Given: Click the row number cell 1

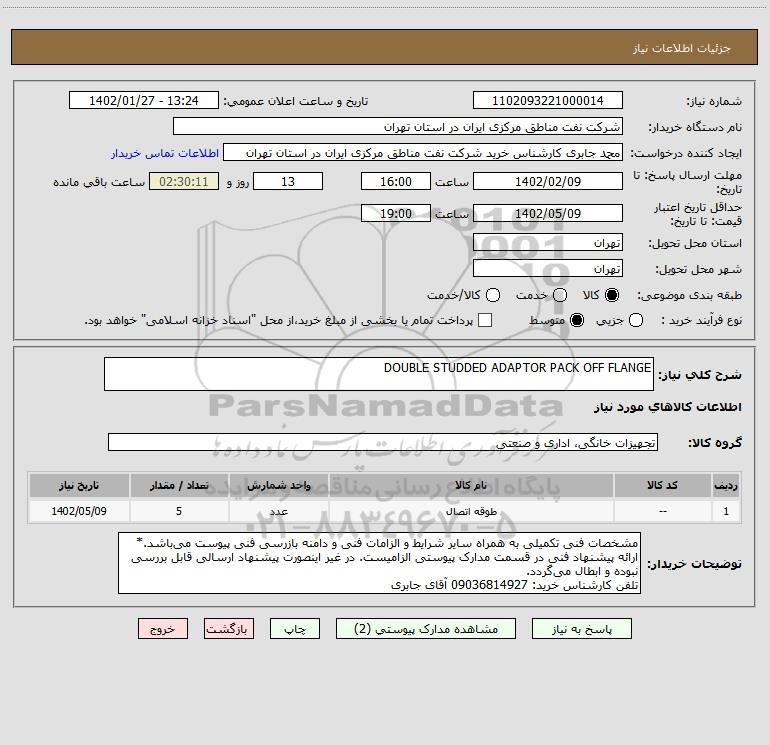Looking at the screenshot, I should pos(726,511).
